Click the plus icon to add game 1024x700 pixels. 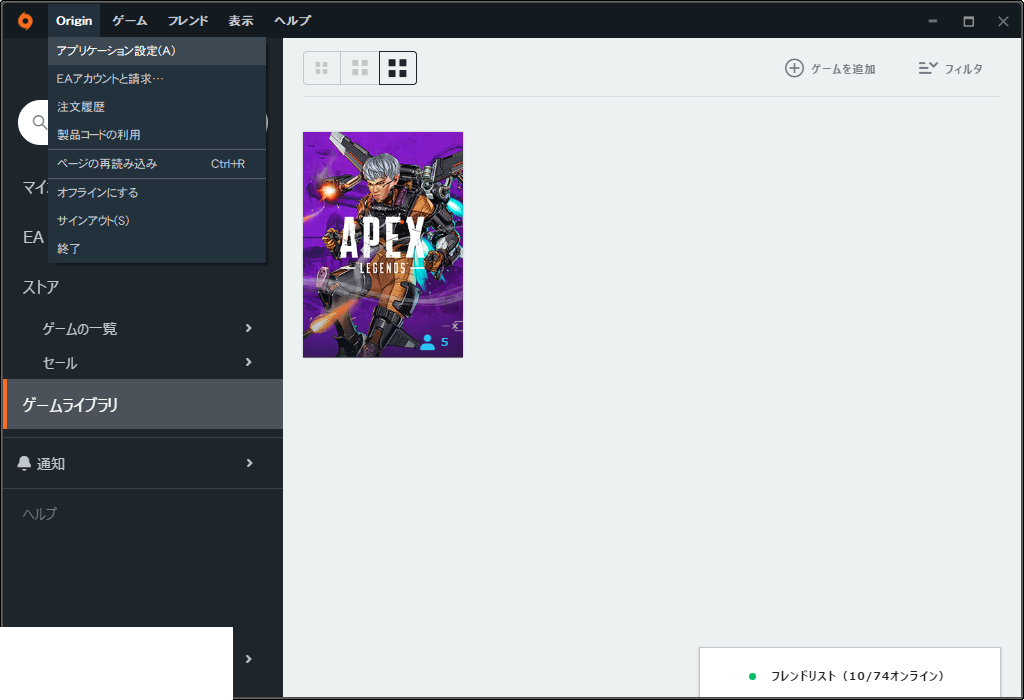[x=794, y=68]
